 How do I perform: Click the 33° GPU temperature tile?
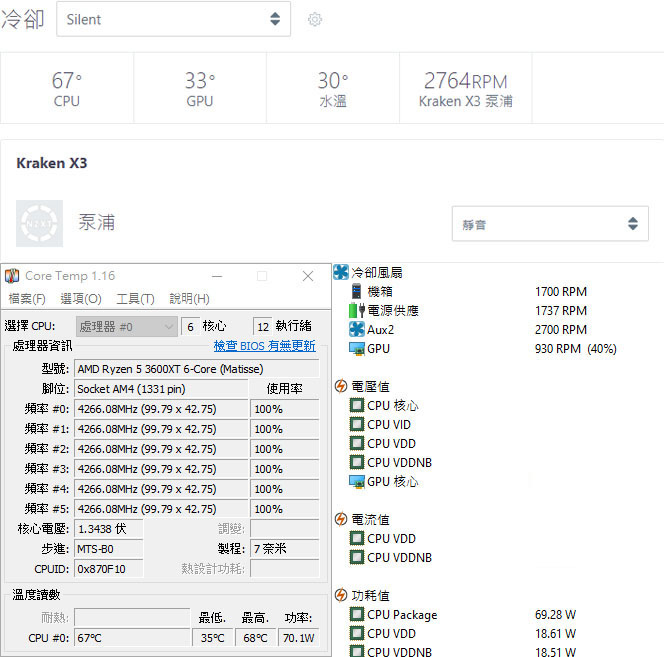point(200,89)
